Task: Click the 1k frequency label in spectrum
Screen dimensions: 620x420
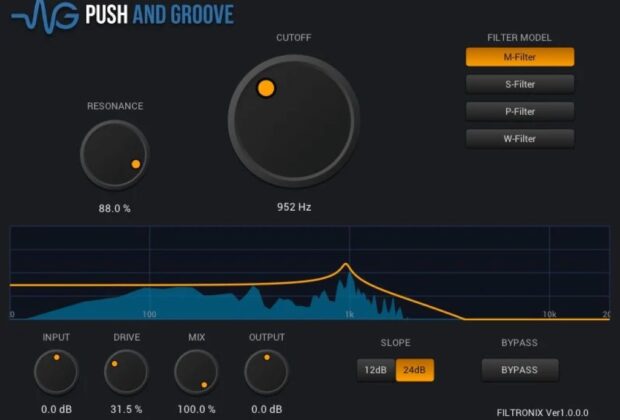Action: tap(349, 314)
